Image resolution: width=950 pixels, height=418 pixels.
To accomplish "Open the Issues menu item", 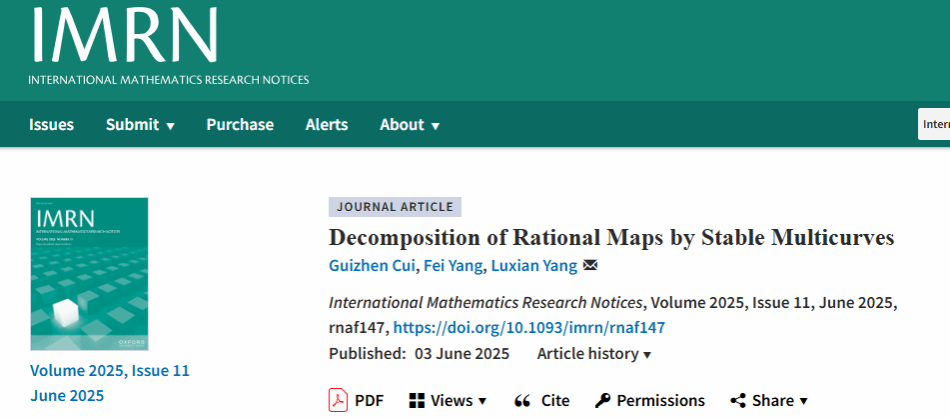I will pyautogui.click(x=51, y=125).
